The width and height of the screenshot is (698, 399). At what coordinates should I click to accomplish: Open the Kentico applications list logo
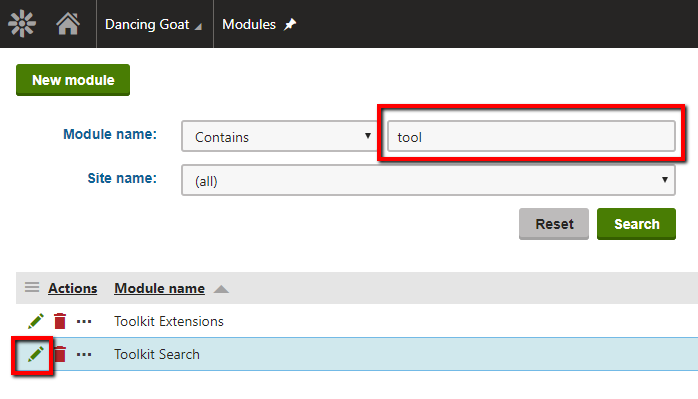click(22, 24)
